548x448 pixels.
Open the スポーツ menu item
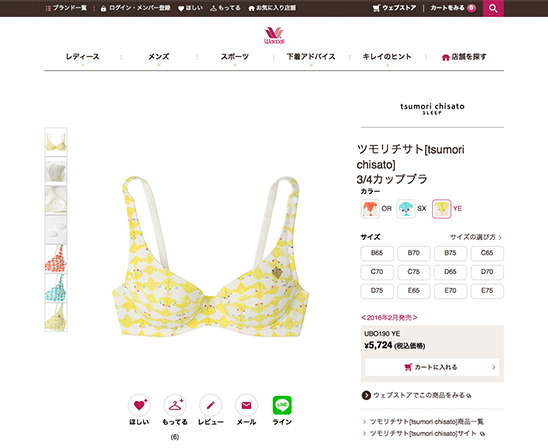235,57
